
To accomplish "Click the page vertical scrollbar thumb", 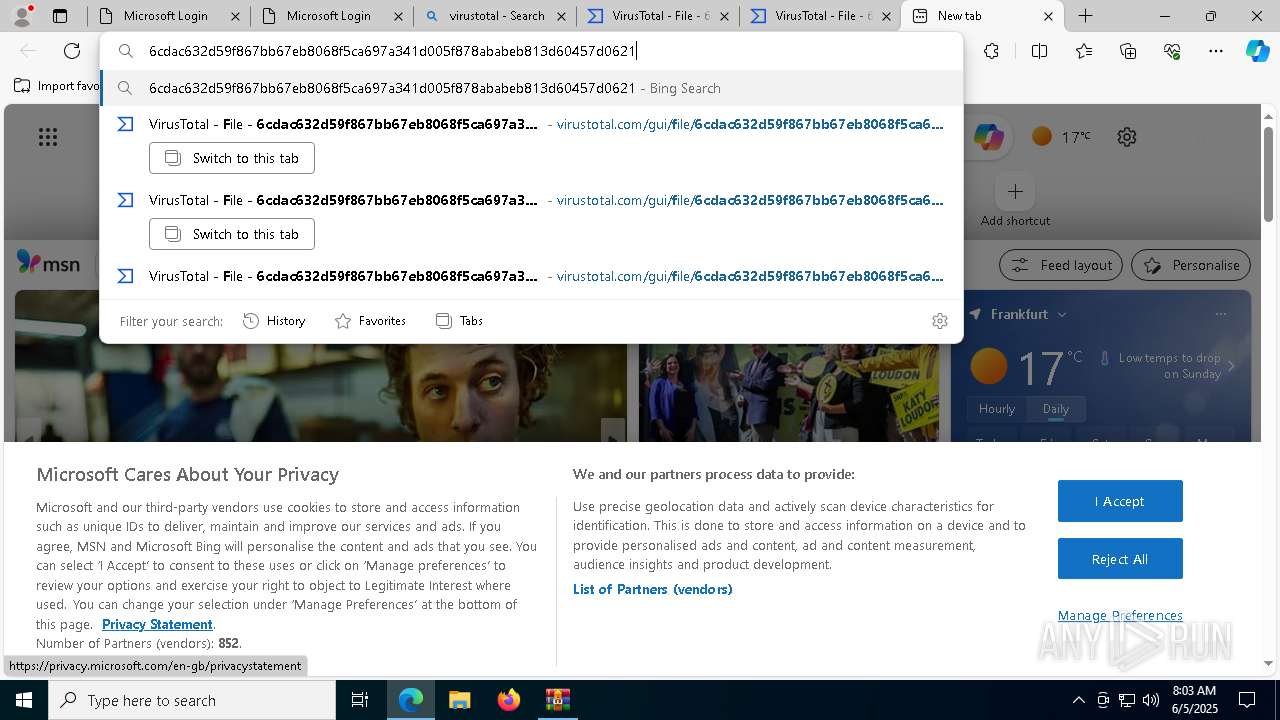I will pos(1269,173).
